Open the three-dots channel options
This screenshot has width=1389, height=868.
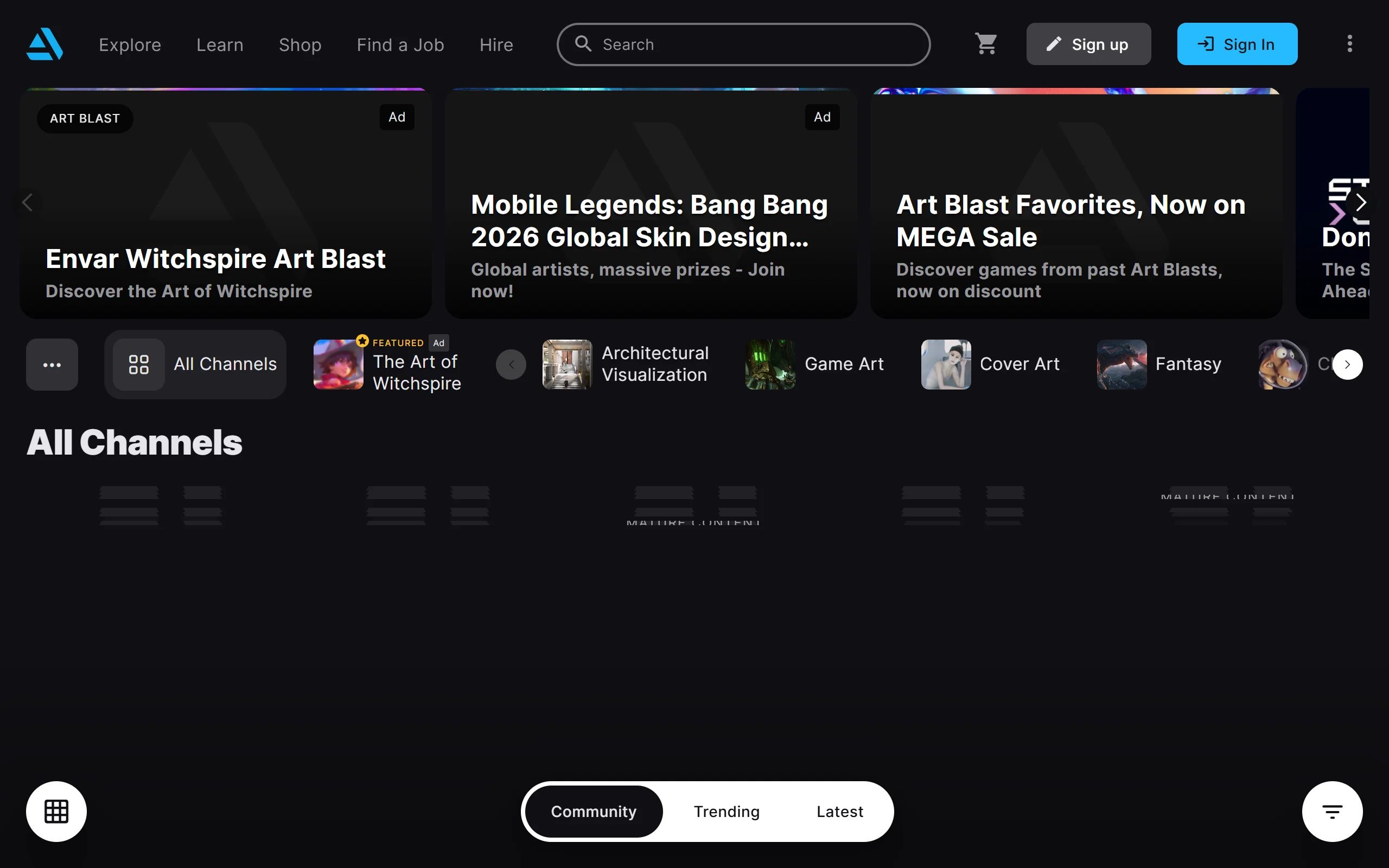pos(52,365)
